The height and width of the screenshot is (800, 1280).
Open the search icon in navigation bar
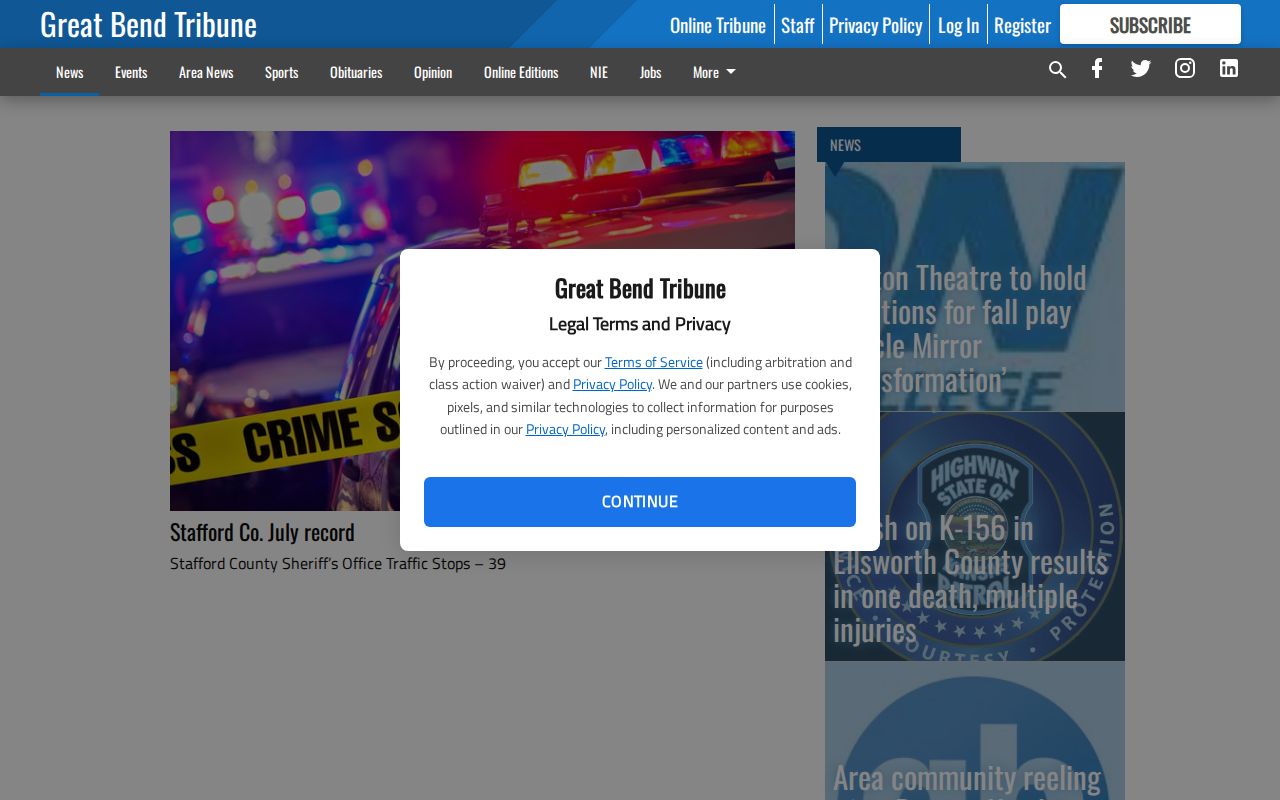tap(1057, 70)
